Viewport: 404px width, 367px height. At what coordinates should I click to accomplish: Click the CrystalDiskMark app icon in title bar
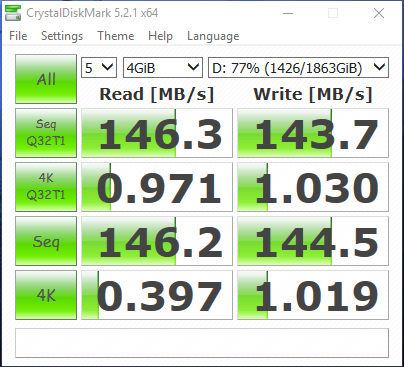tap(13, 13)
